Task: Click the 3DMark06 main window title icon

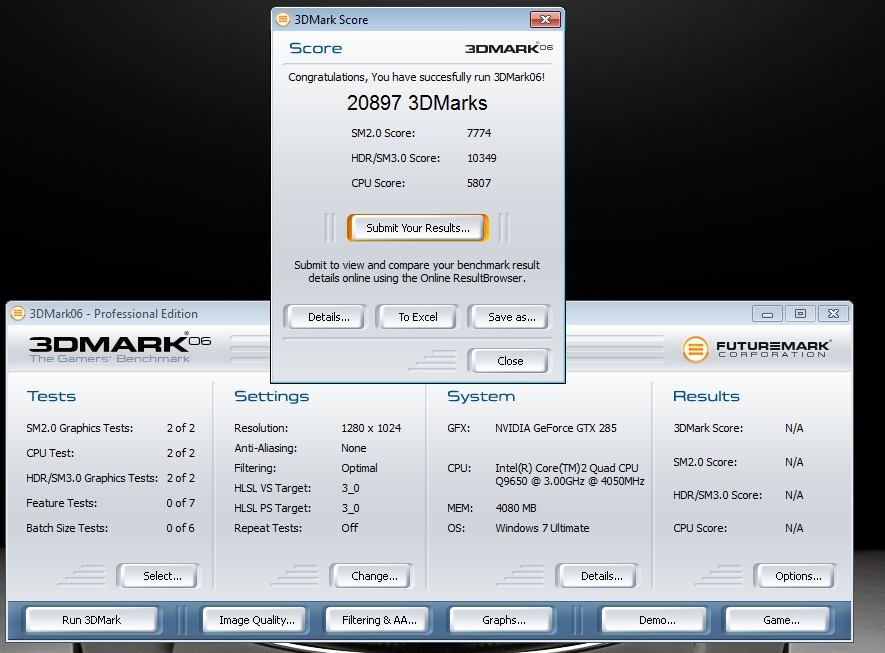Action: (18, 313)
